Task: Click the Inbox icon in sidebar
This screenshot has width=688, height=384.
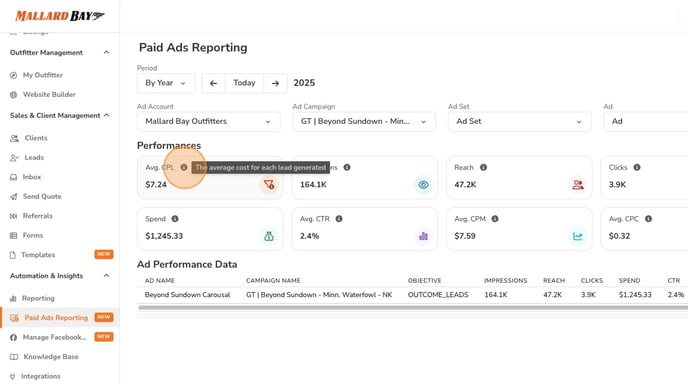Action: pos(14,177)
